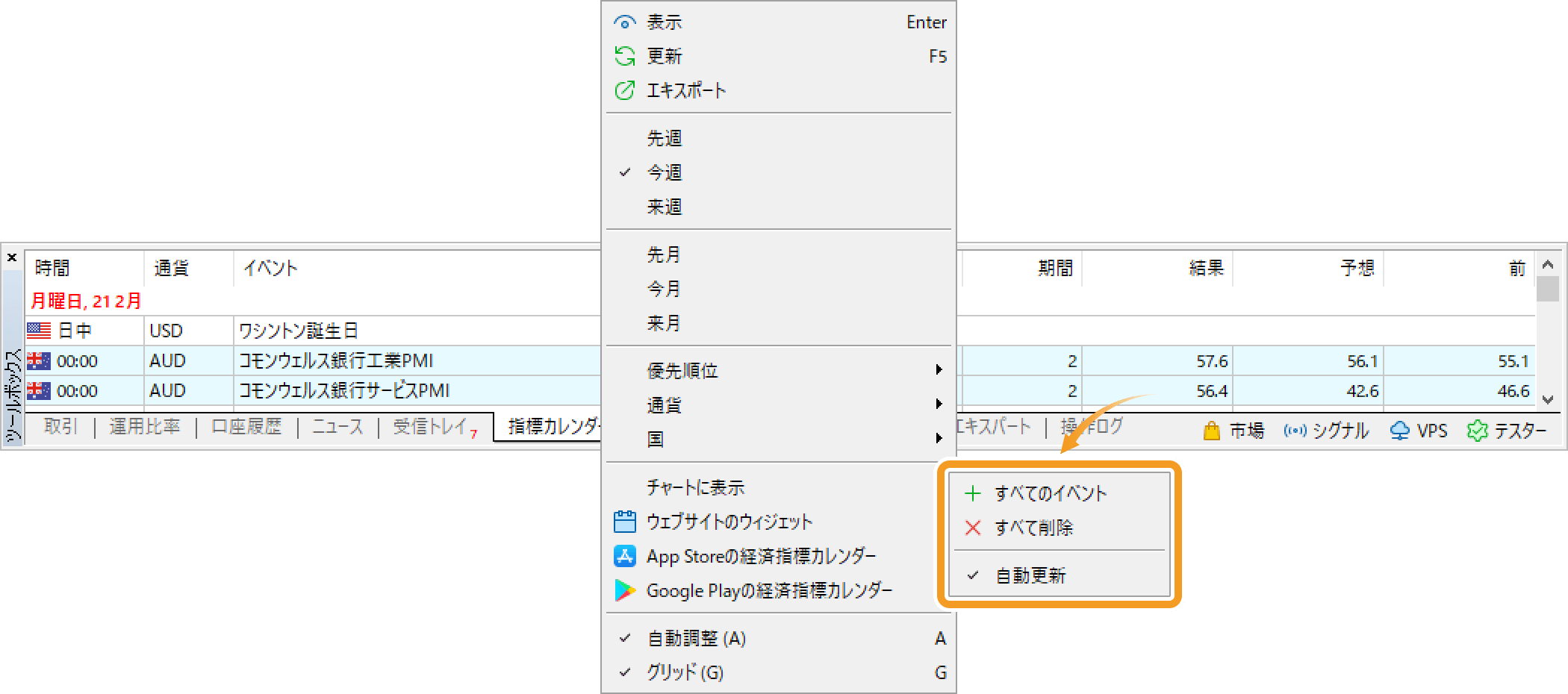This screenshot has width=1568, height=694.
Task: Click the App Store icon in menu
Action: (x=624, y=556)
